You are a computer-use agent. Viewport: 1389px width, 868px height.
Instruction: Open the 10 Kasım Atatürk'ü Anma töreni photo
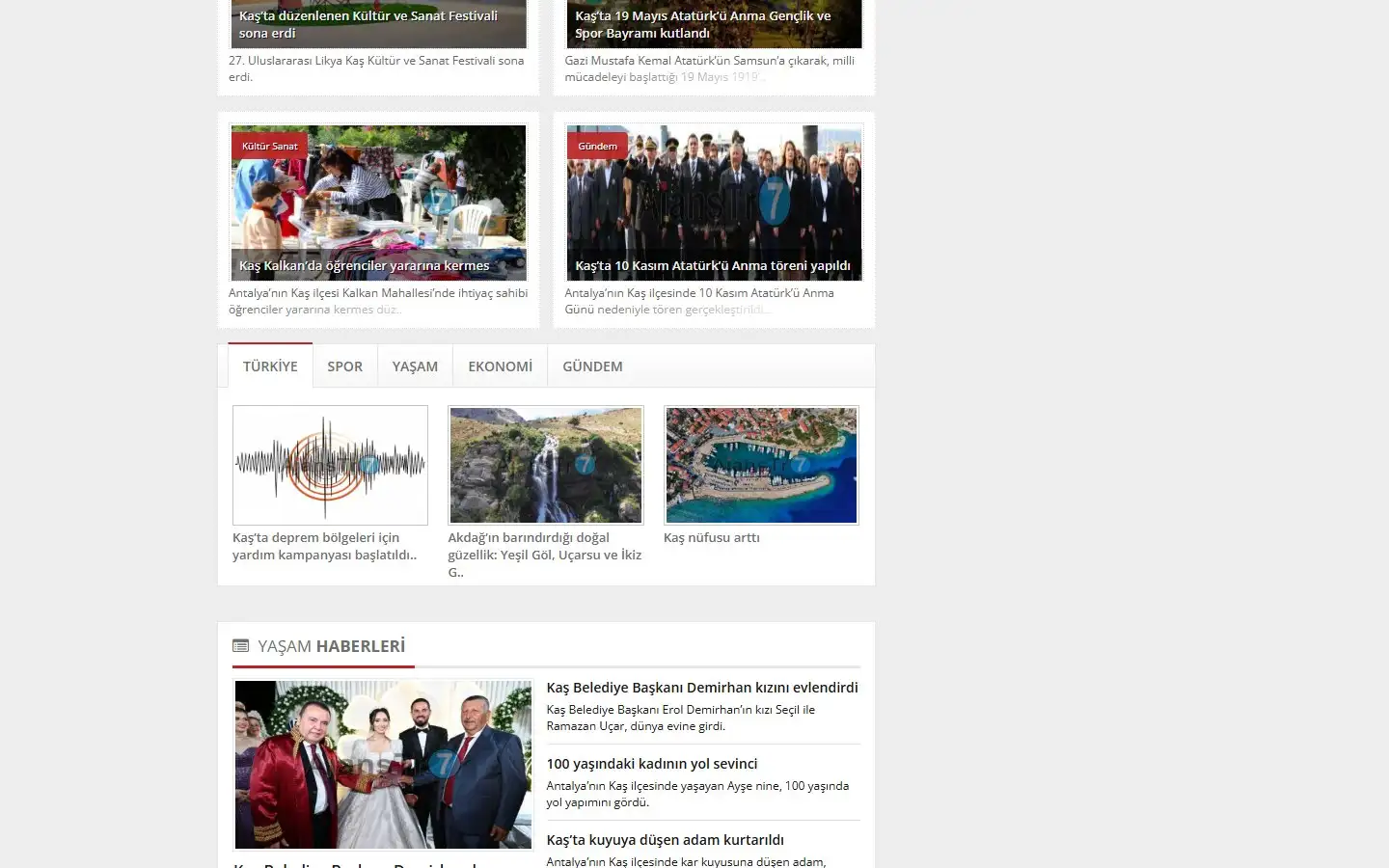(x=715, y=203)
